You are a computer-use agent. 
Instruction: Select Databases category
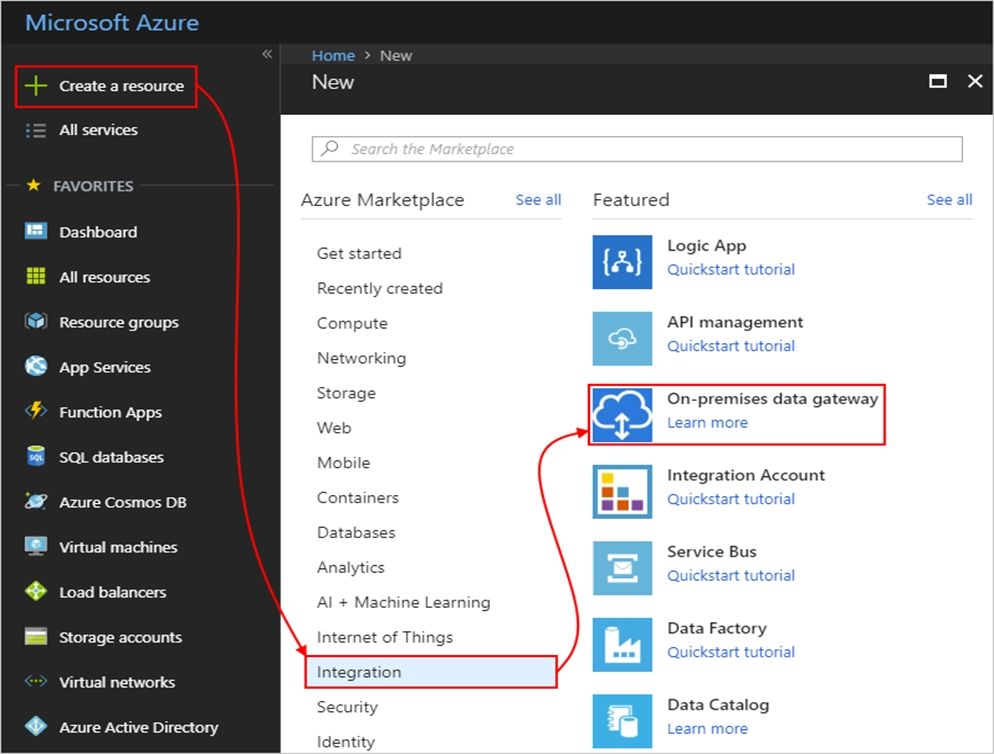click(x=356, y=533)
